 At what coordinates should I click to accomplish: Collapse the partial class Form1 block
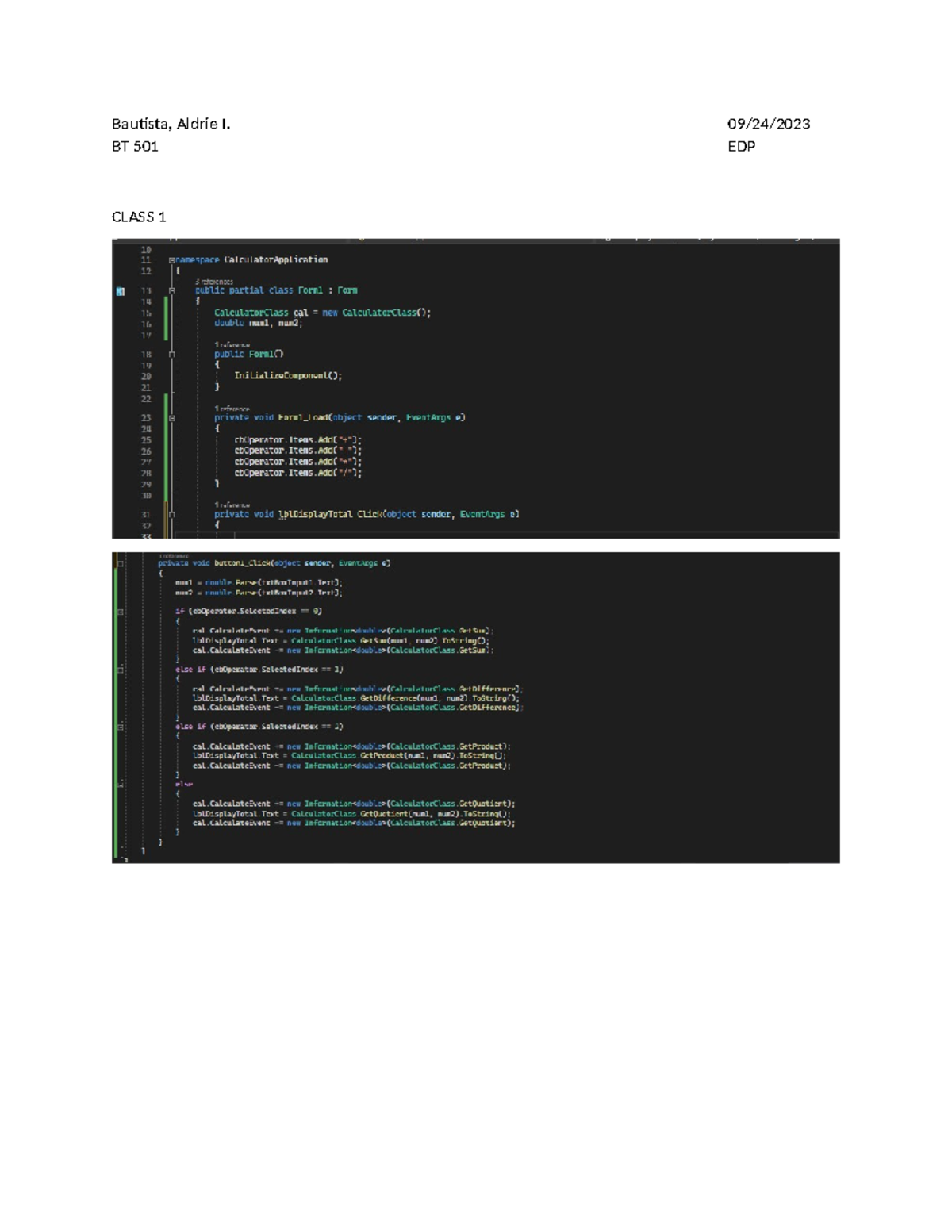[x=171, y=291]
